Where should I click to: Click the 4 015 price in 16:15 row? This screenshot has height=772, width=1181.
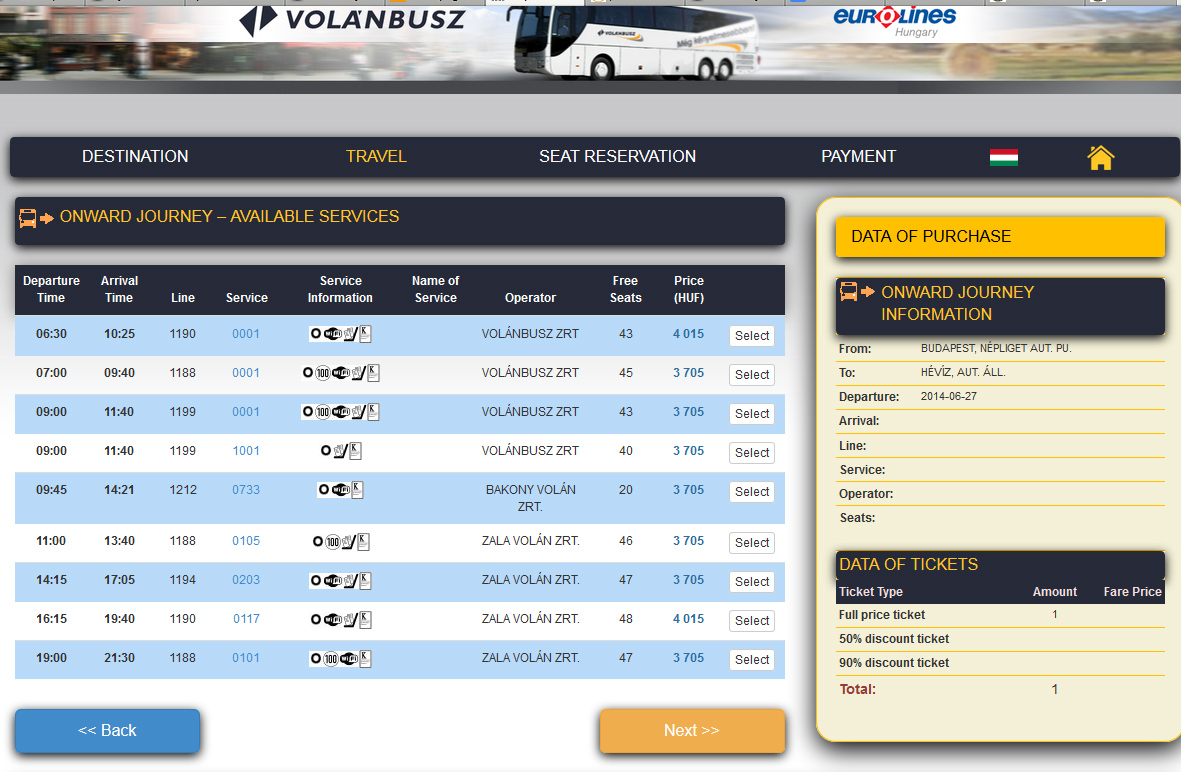point(688,619)
